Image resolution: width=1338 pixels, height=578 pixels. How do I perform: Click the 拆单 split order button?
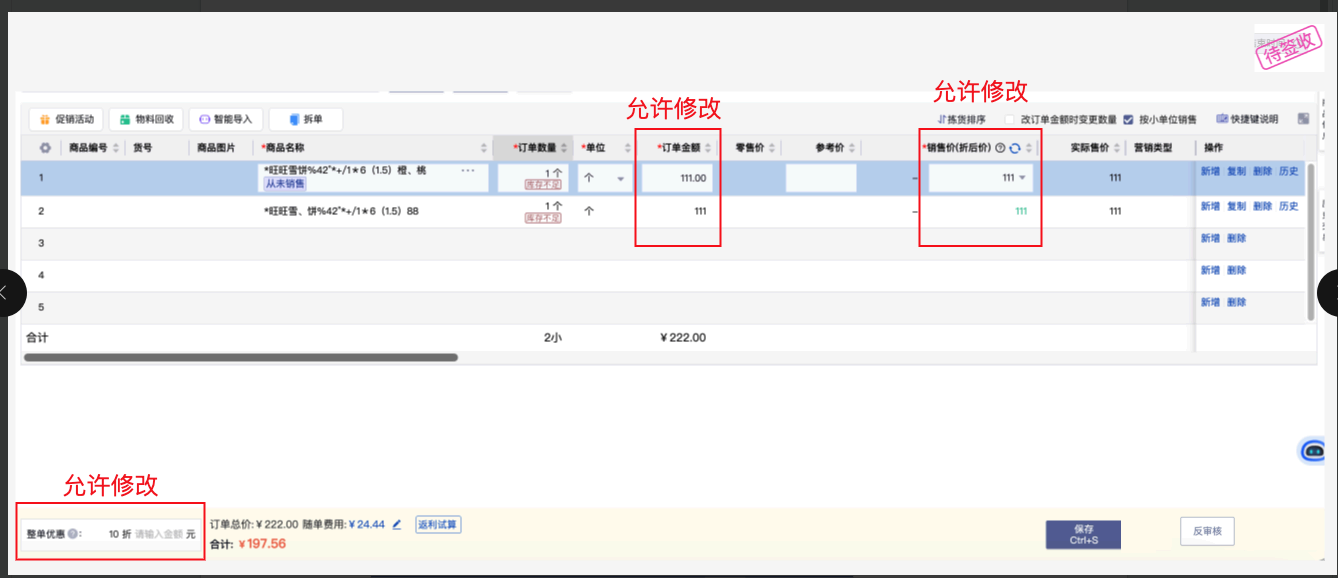(x=305, y=119)
